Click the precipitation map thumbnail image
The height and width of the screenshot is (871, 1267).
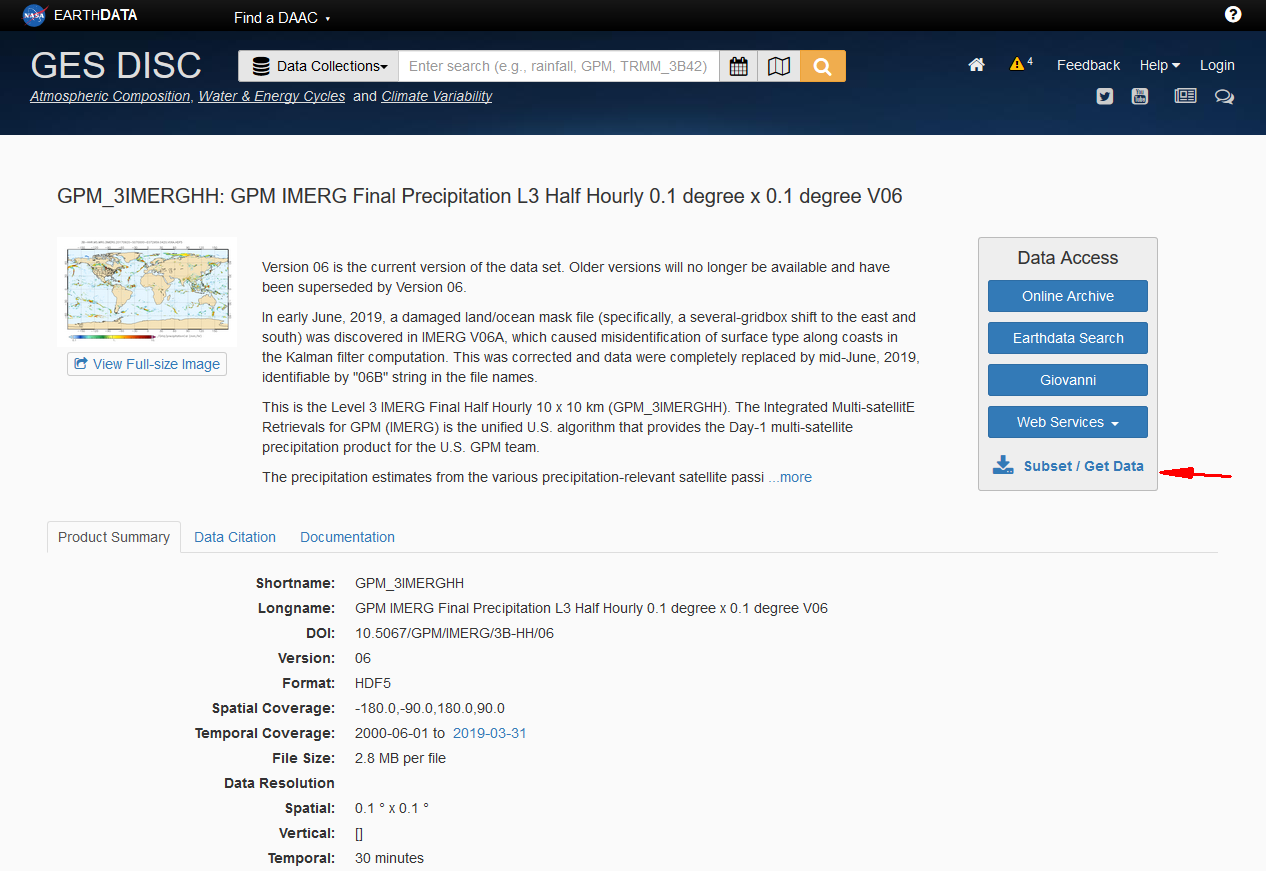(x=148, y=290)
